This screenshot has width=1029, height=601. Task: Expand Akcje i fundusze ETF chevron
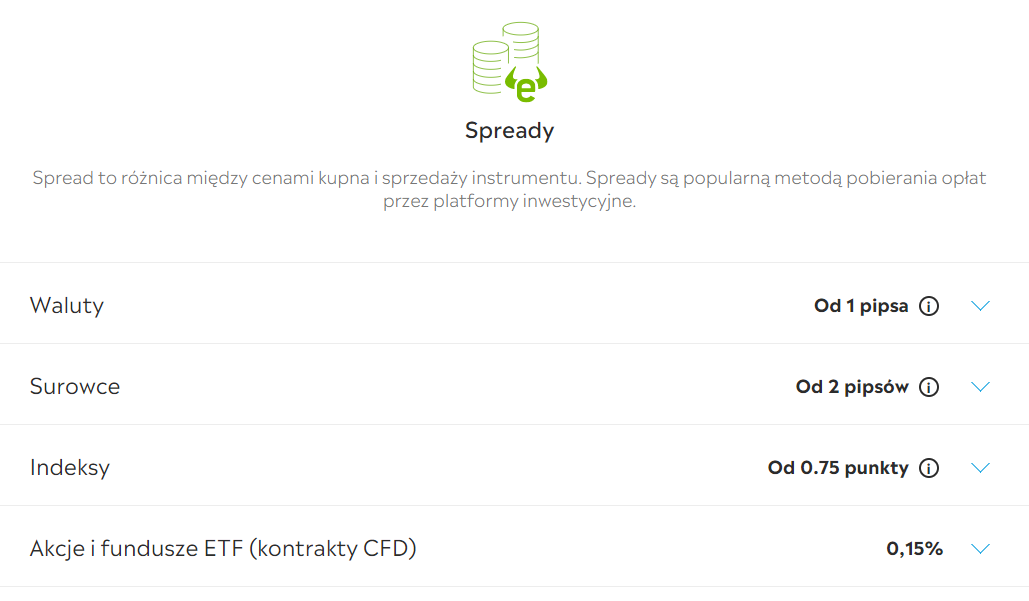click(980, 549)
